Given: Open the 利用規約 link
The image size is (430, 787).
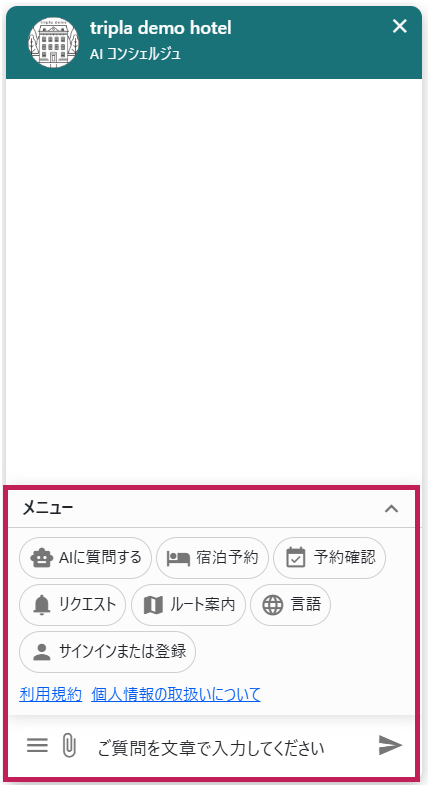Looking at the screenshot, I should coord(51,694).
